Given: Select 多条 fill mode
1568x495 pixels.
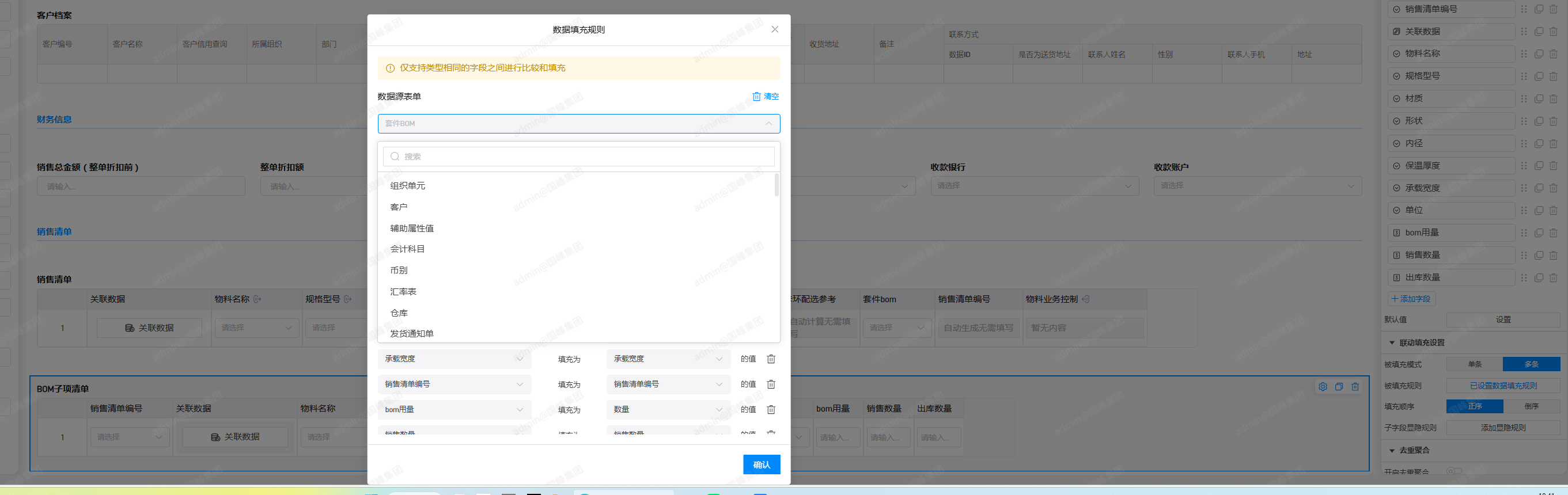Looking at the screenshot, I should click(1532, 364).
